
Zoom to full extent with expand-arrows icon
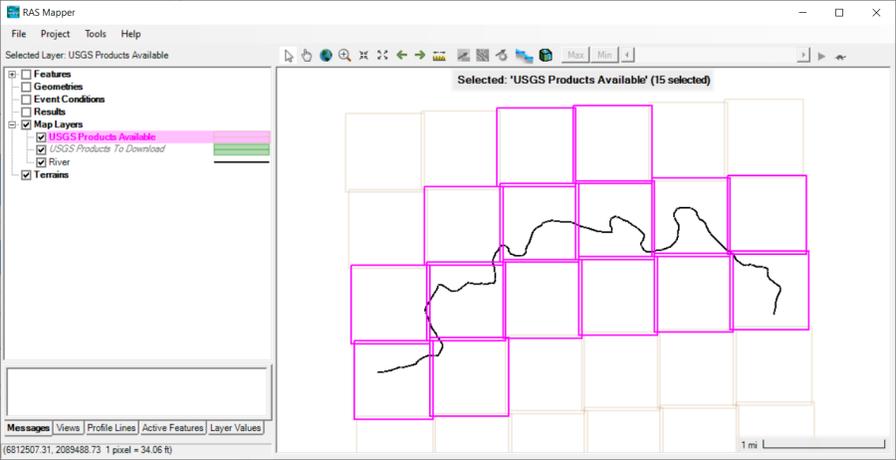tap(382, 55)
